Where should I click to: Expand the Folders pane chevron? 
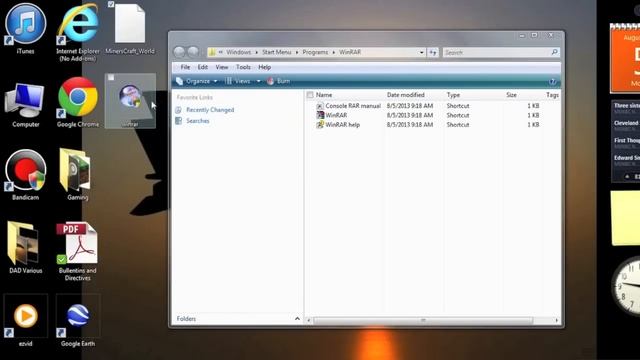pos(297,319)
